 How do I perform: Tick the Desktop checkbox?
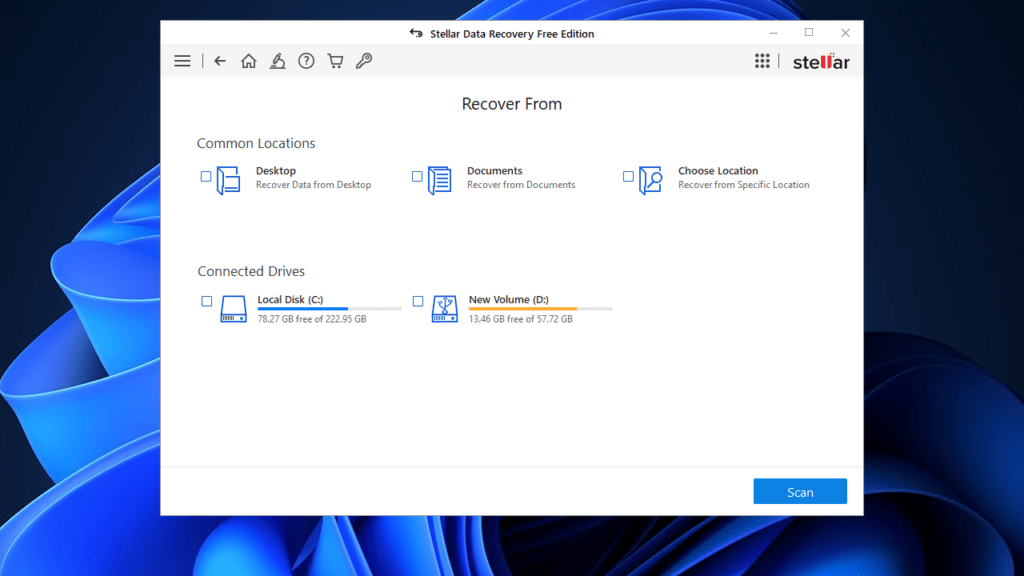pyautogui.click(x=206, y=176)
